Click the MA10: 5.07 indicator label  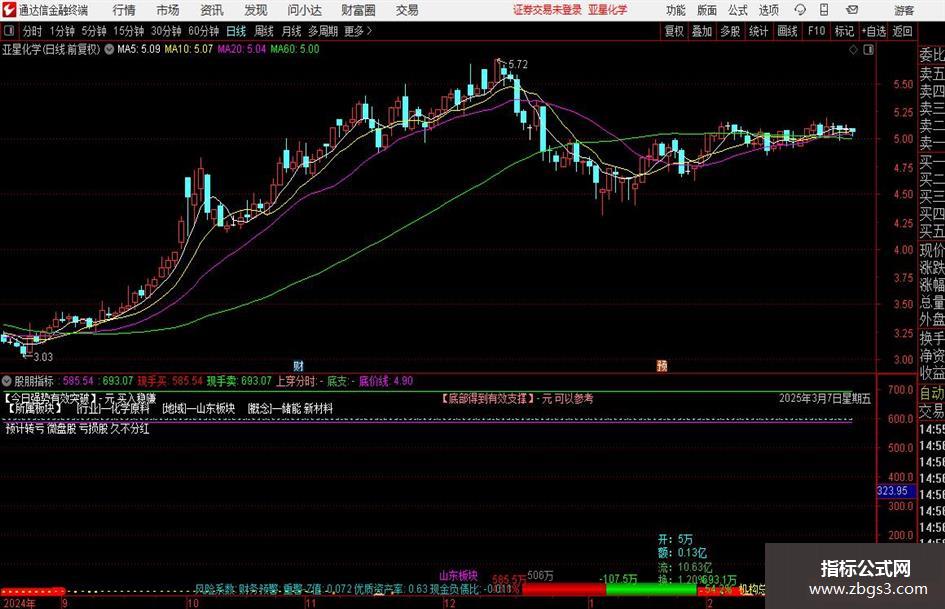tap(189, 49)
